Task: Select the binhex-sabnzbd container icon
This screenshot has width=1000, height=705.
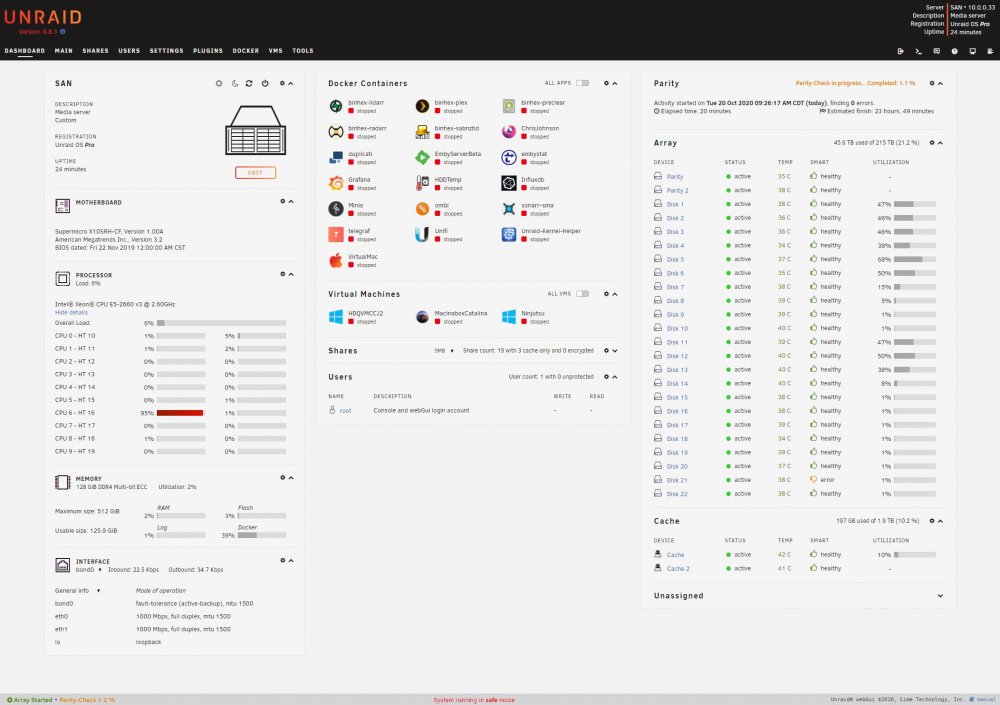Action: click(x=422, y=131)
